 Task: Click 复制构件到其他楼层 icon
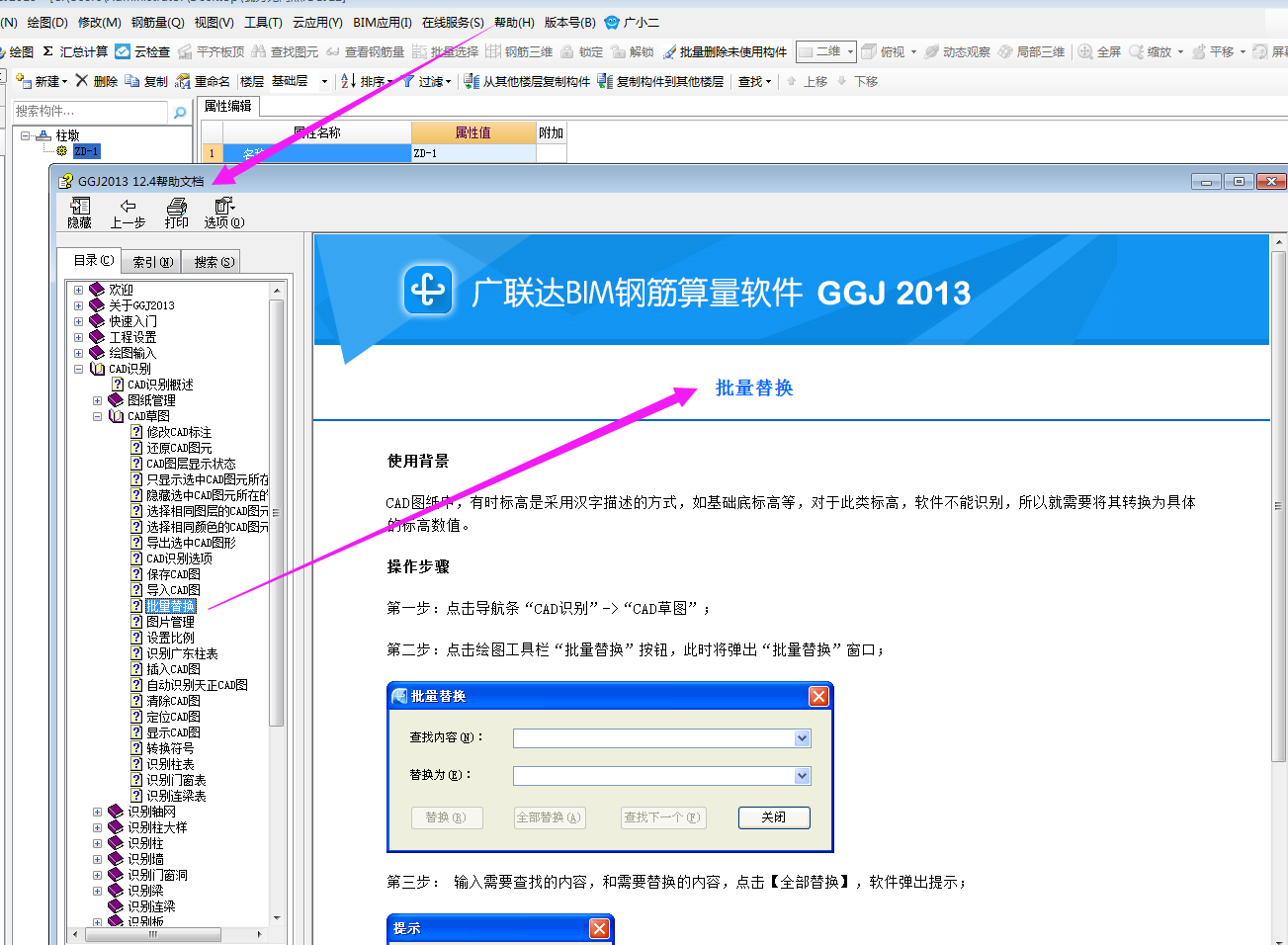605,81
